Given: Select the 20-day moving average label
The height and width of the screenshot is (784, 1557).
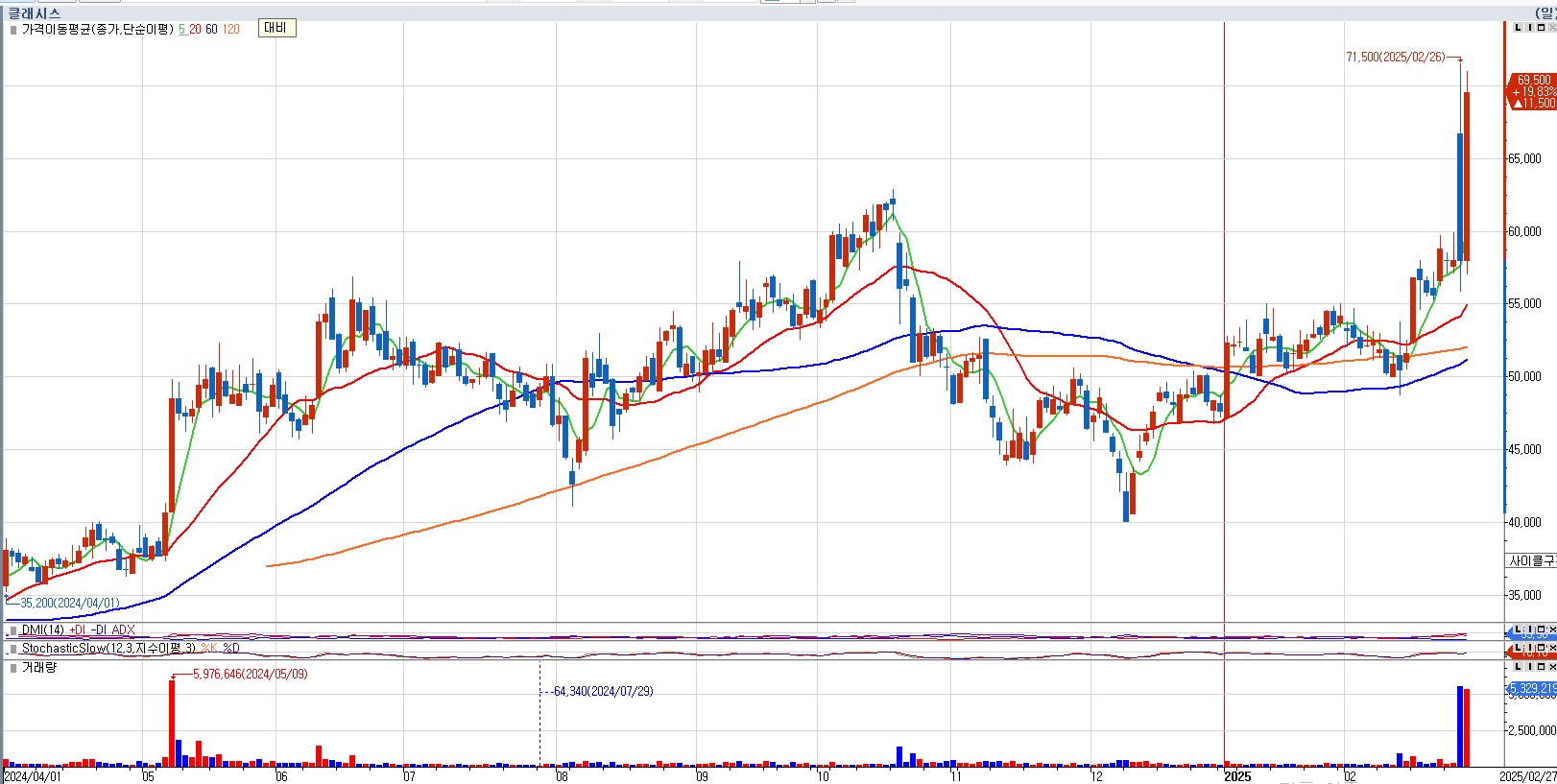Looking at the screenshot, I should click(x=195, y=30).
